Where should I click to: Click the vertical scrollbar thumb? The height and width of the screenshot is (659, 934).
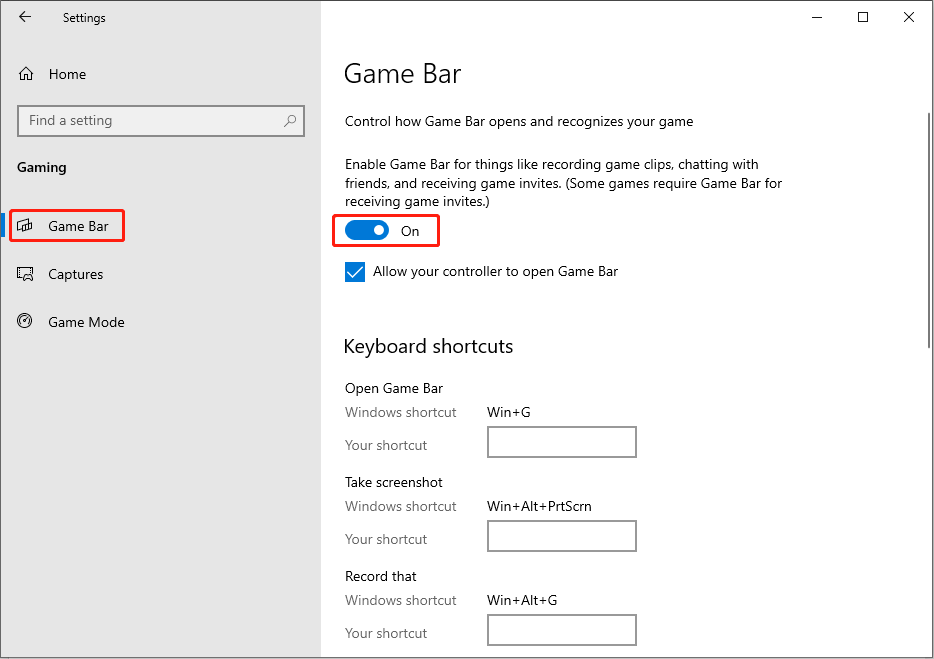coord(929,231)
